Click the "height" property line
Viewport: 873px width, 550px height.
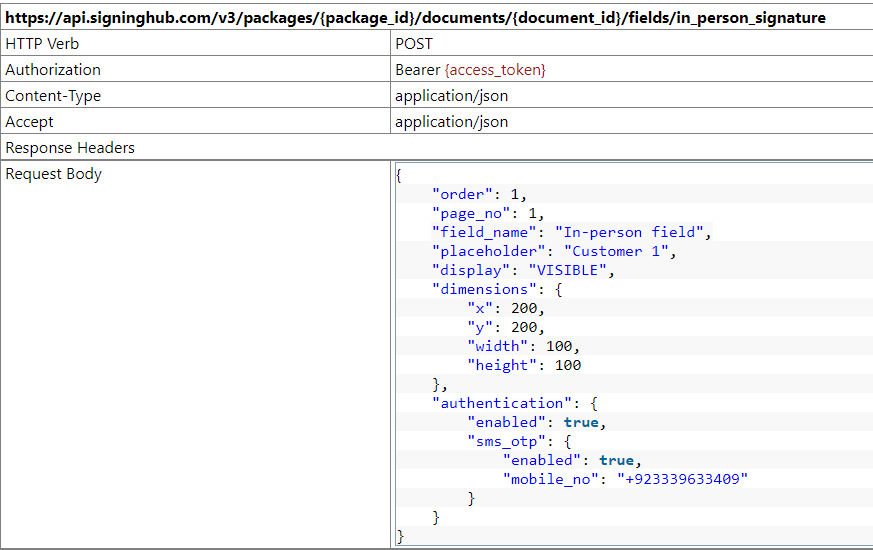(x=524, y=365)
